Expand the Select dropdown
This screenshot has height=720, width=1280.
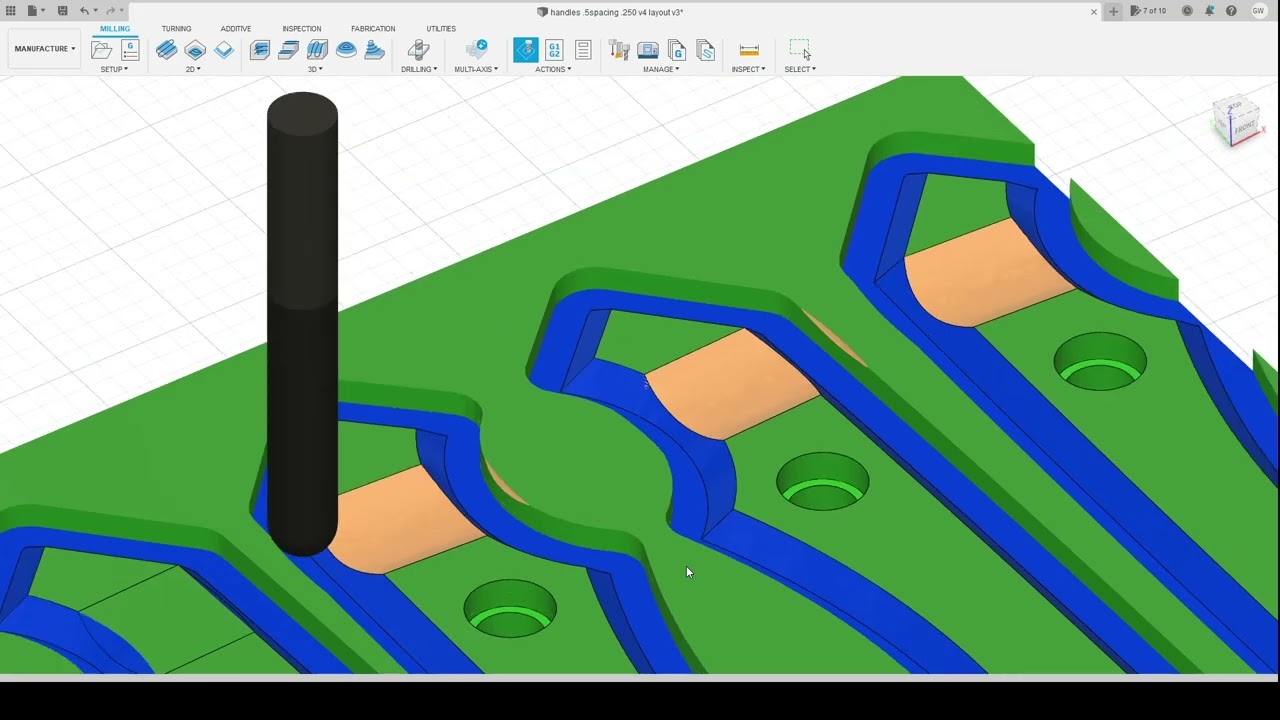point(800,69)
